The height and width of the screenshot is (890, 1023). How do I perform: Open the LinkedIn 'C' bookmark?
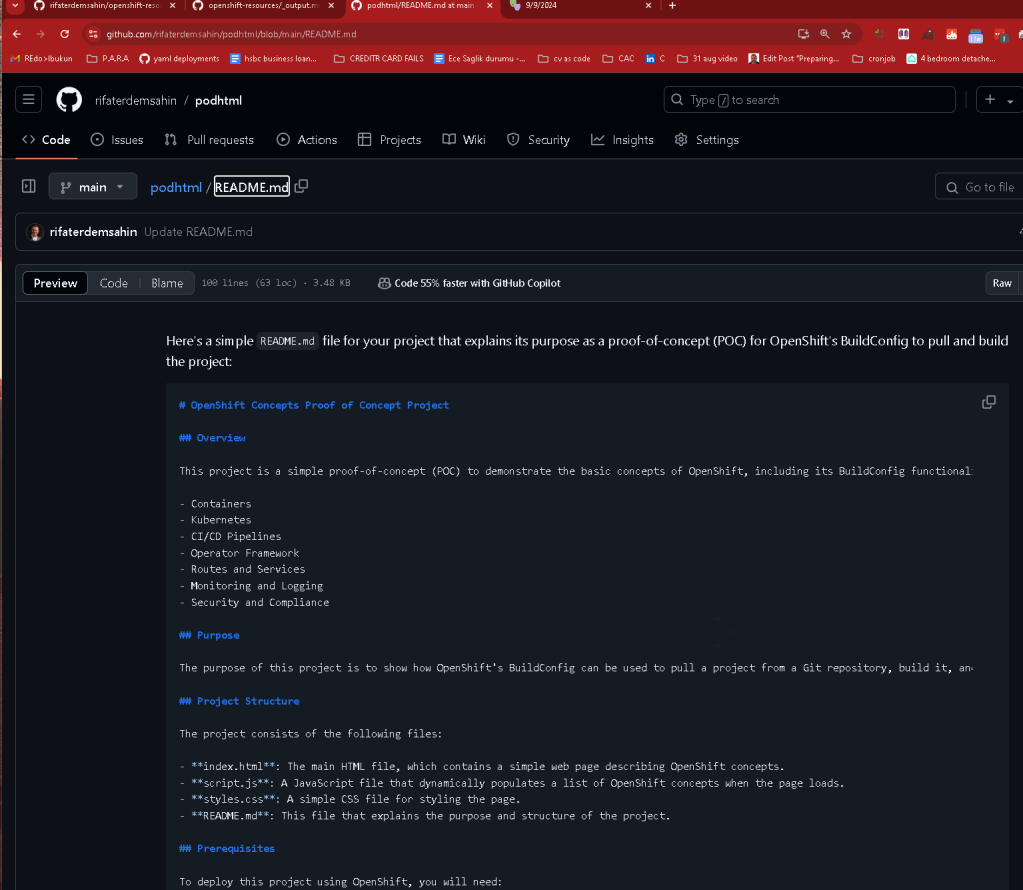click(655, 59)
